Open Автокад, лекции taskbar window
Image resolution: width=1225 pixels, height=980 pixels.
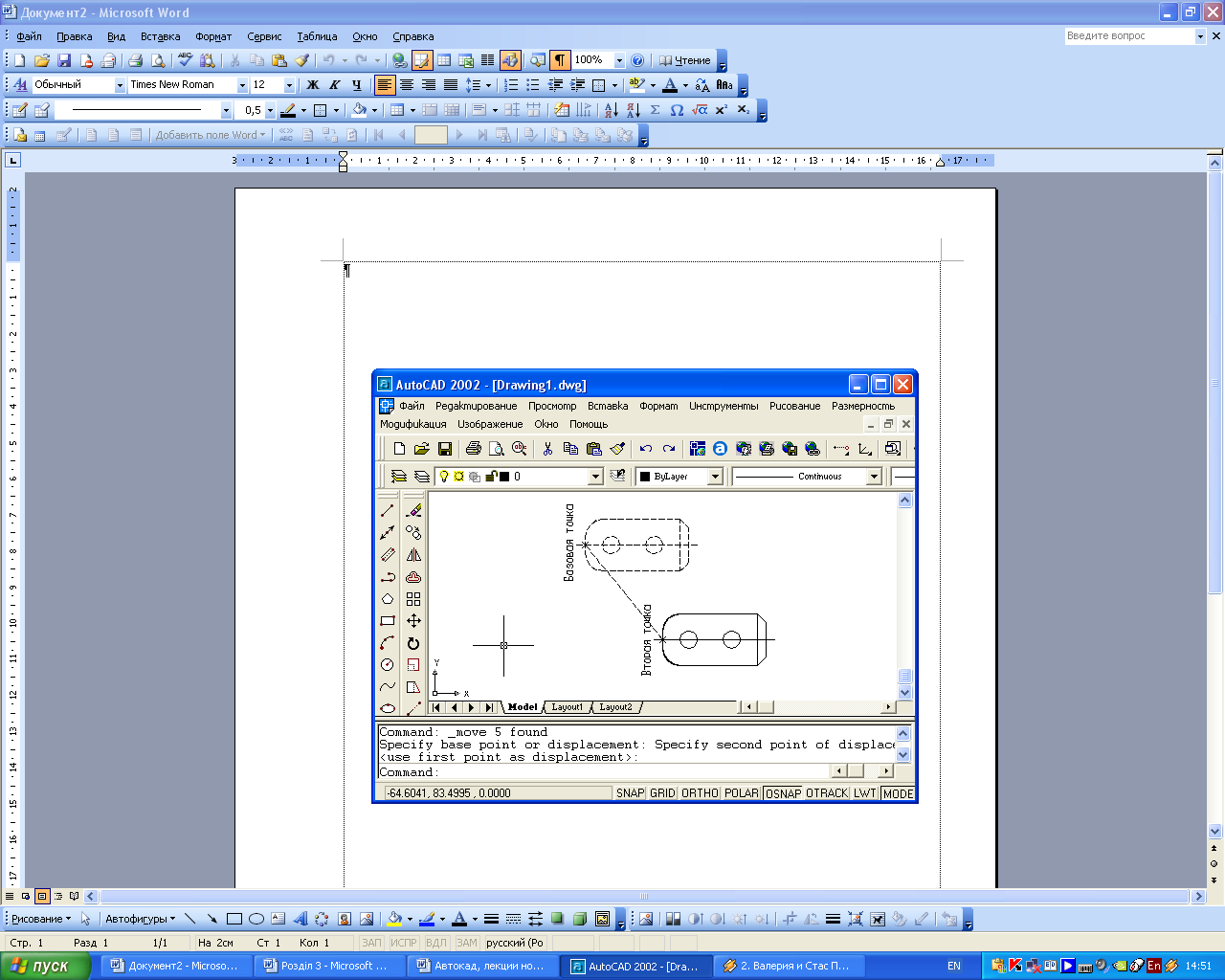point(484,966)
